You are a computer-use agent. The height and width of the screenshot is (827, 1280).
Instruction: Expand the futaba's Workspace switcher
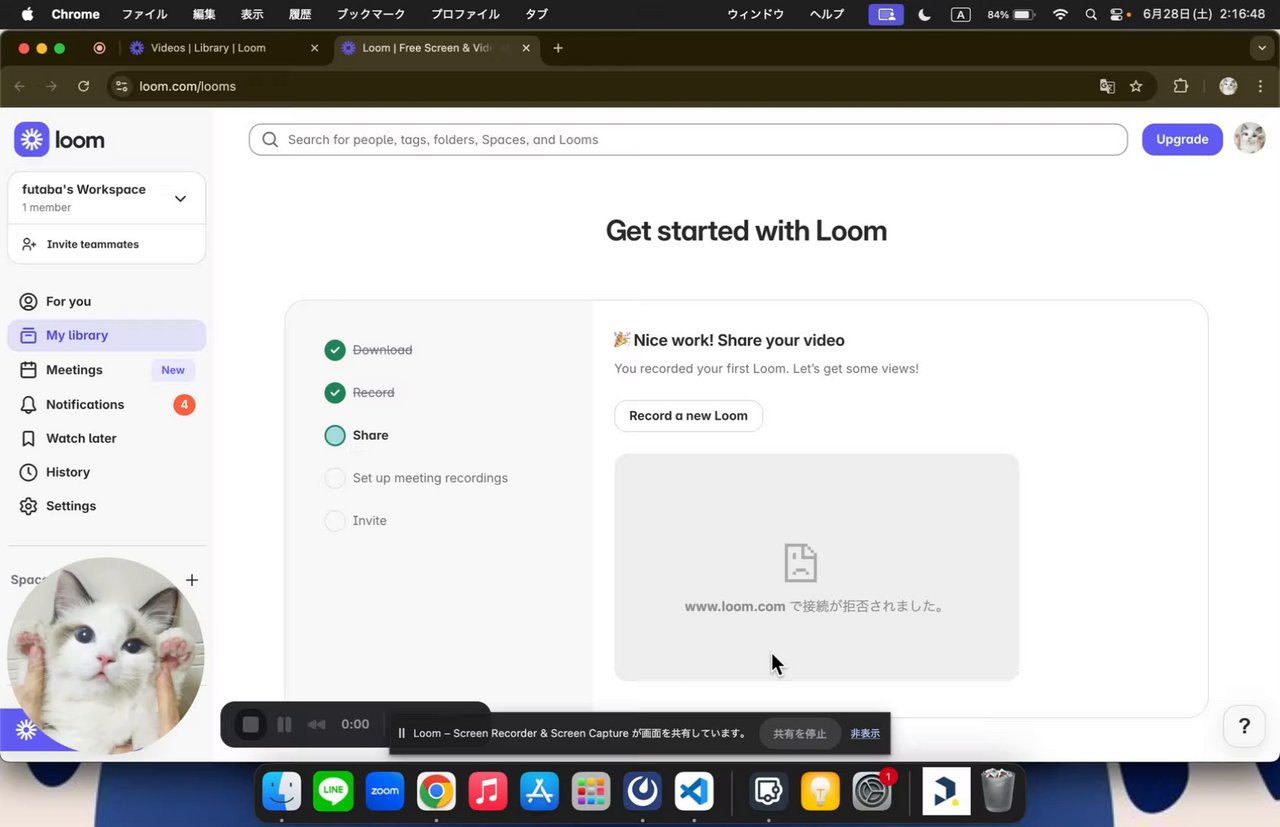point(106,197)
